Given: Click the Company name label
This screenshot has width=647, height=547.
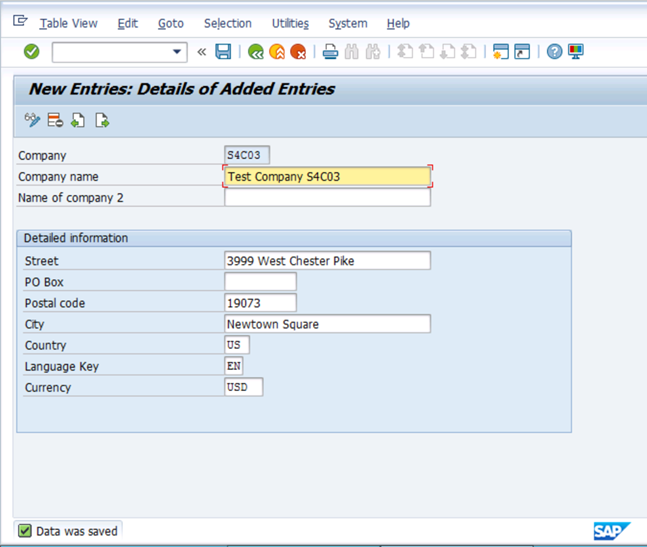Looking at the screenshot, I should (58, 177).
